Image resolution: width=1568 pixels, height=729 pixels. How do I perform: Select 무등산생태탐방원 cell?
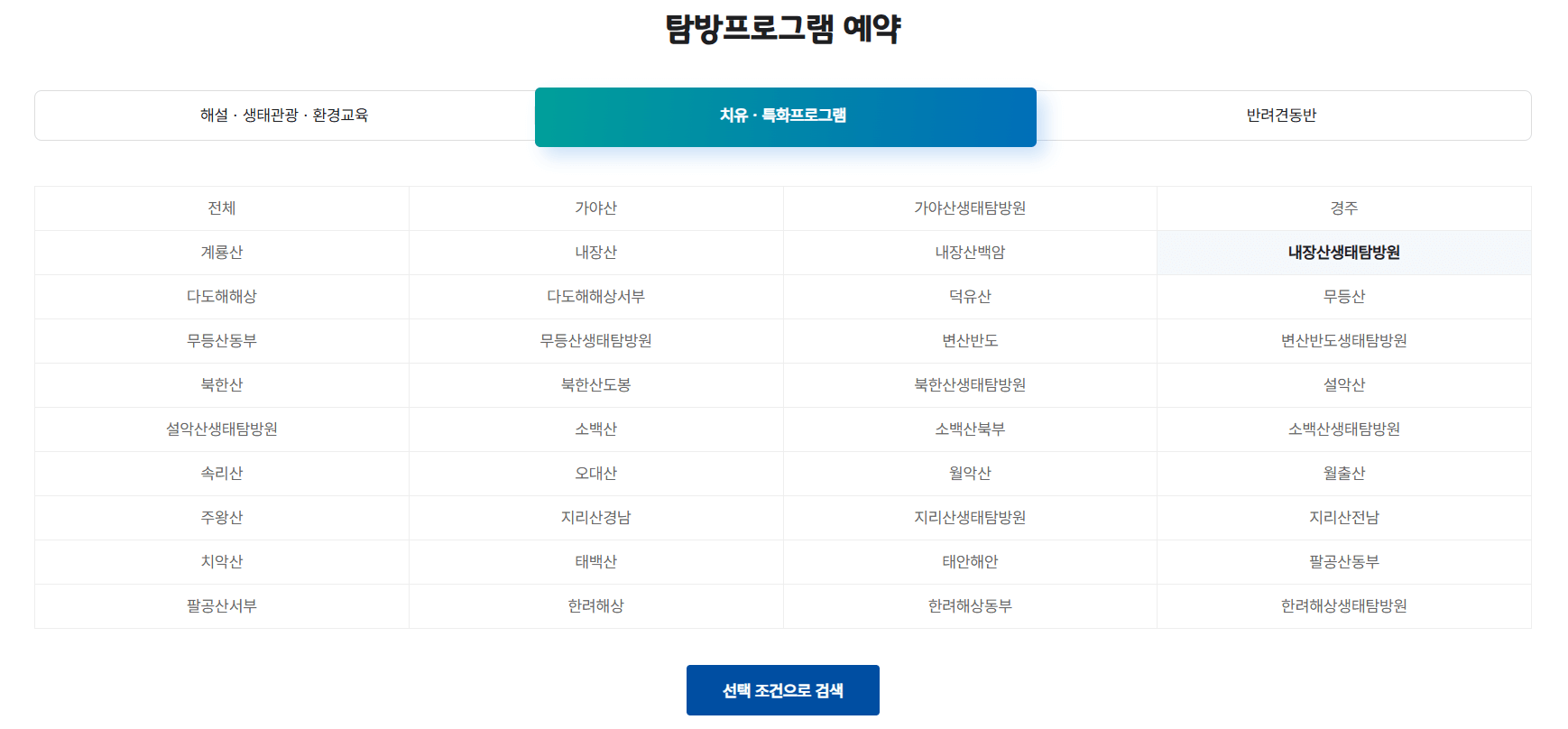597,341
